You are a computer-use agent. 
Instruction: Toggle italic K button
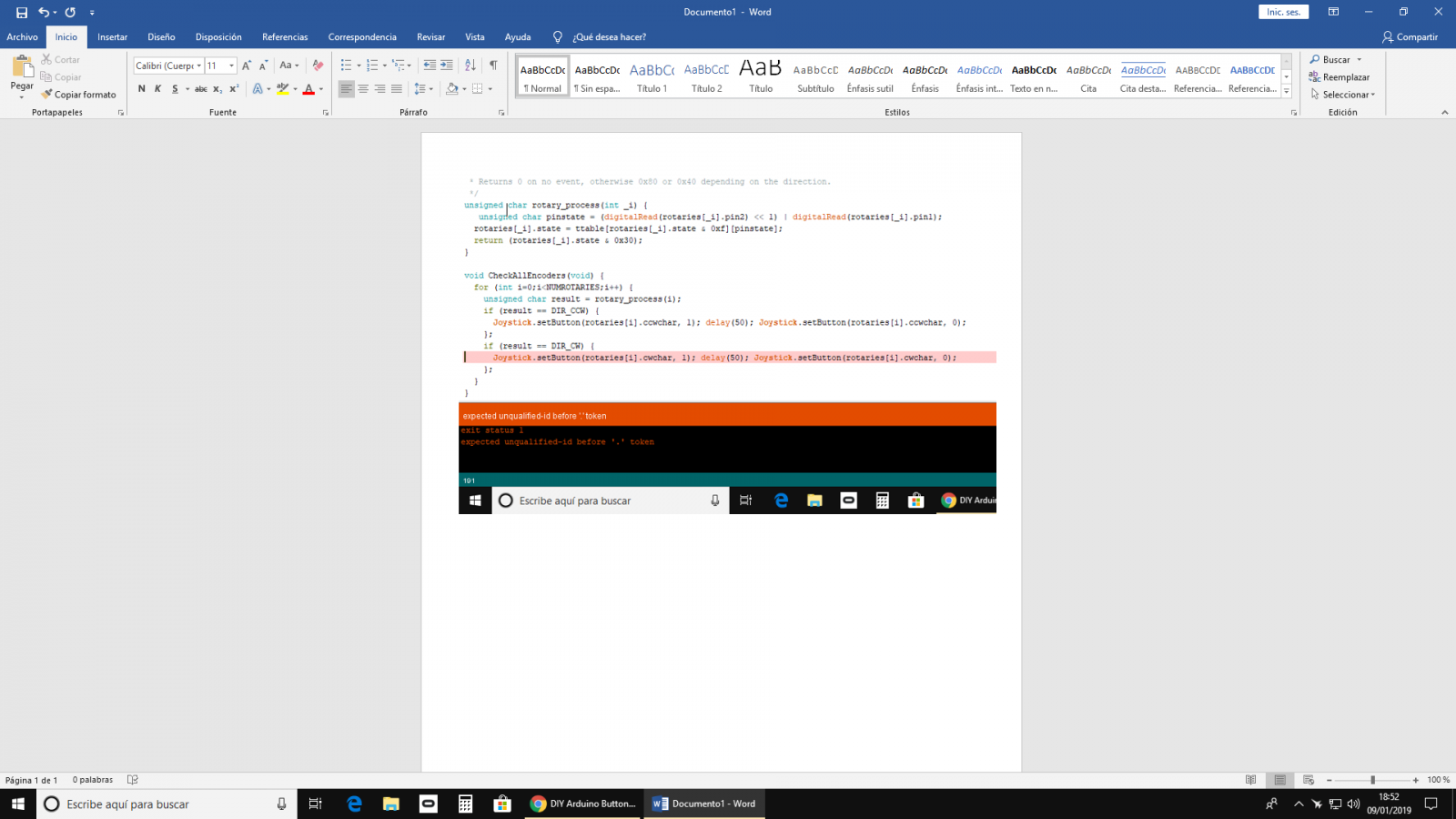[x=157, y=89]
